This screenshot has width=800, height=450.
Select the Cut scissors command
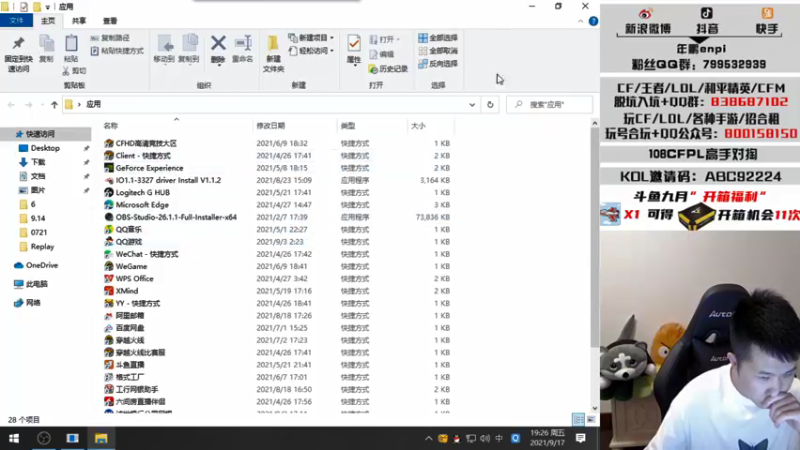74,71
